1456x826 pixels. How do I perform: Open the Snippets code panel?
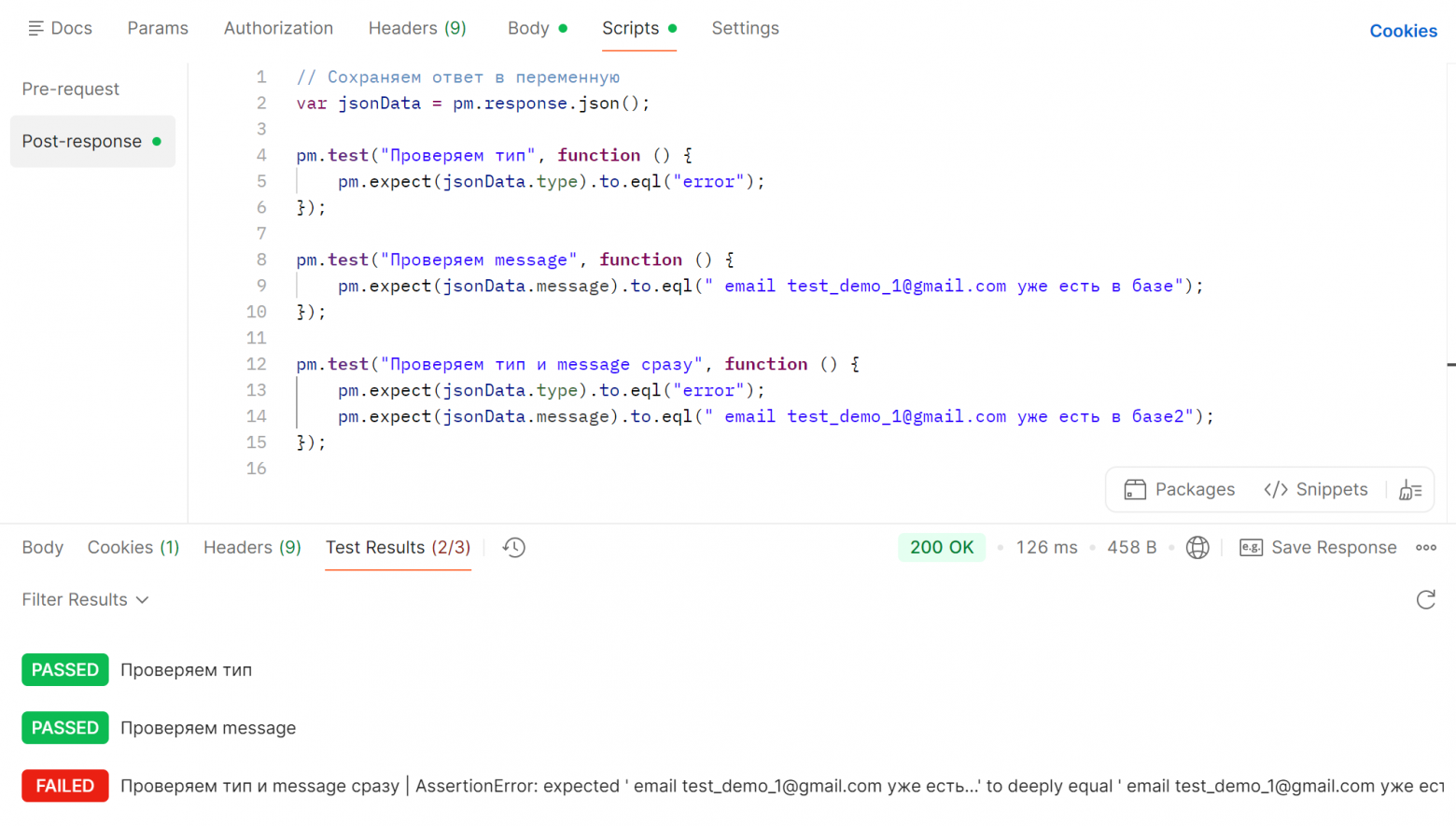pyautogui.click(x=1316, y=490)
